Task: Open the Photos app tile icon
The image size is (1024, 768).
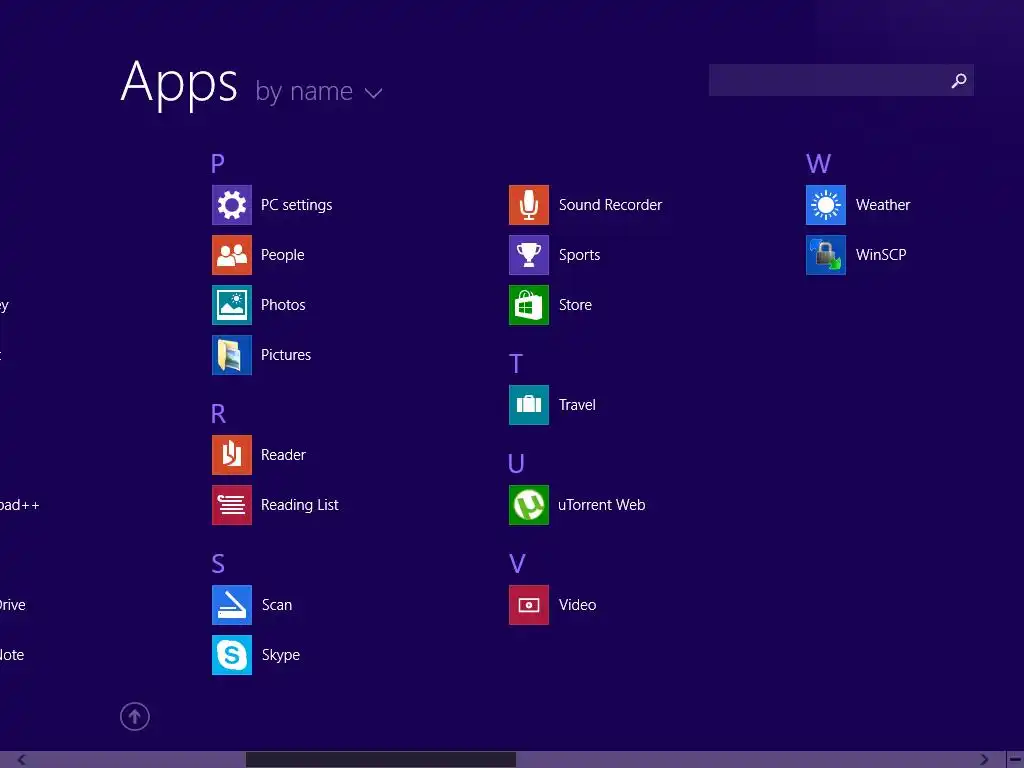Action: 231,305
